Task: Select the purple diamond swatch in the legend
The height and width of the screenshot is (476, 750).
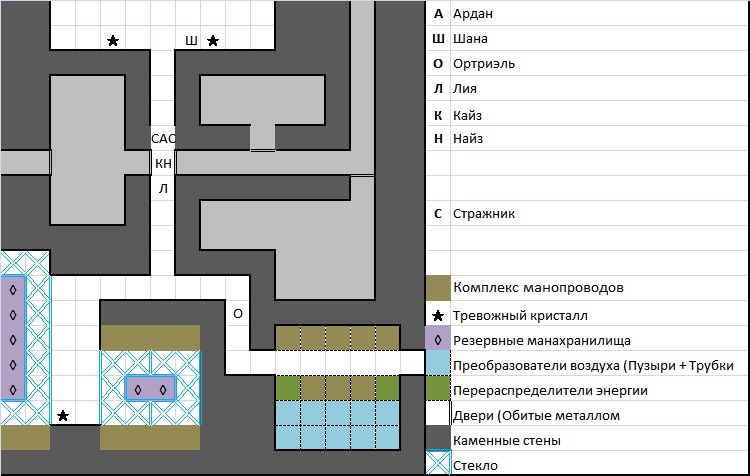Action: (438, 338)
